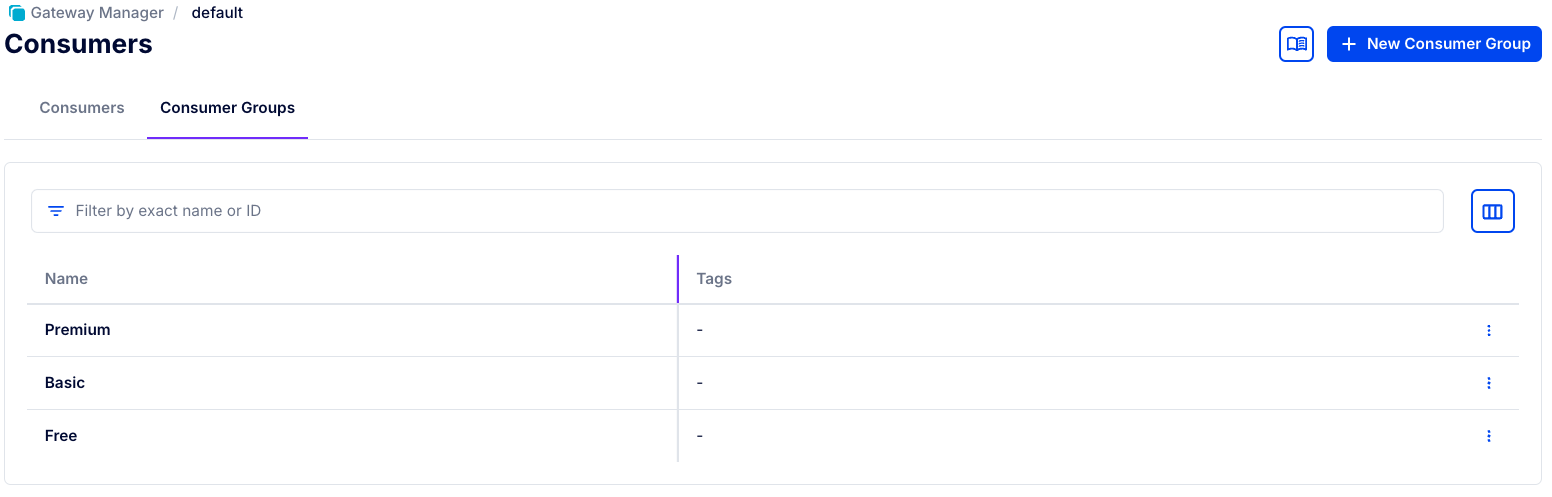The image size is (1552, 497).
Task: Switch to the Consumers tab
Action: click(x=82, y=108)
